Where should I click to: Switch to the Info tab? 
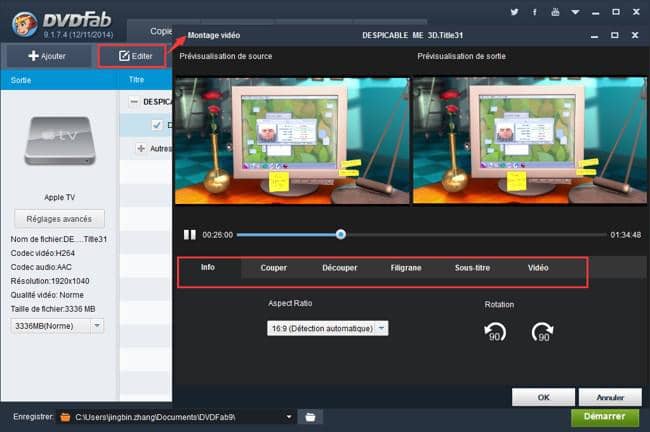click(208, 267)
